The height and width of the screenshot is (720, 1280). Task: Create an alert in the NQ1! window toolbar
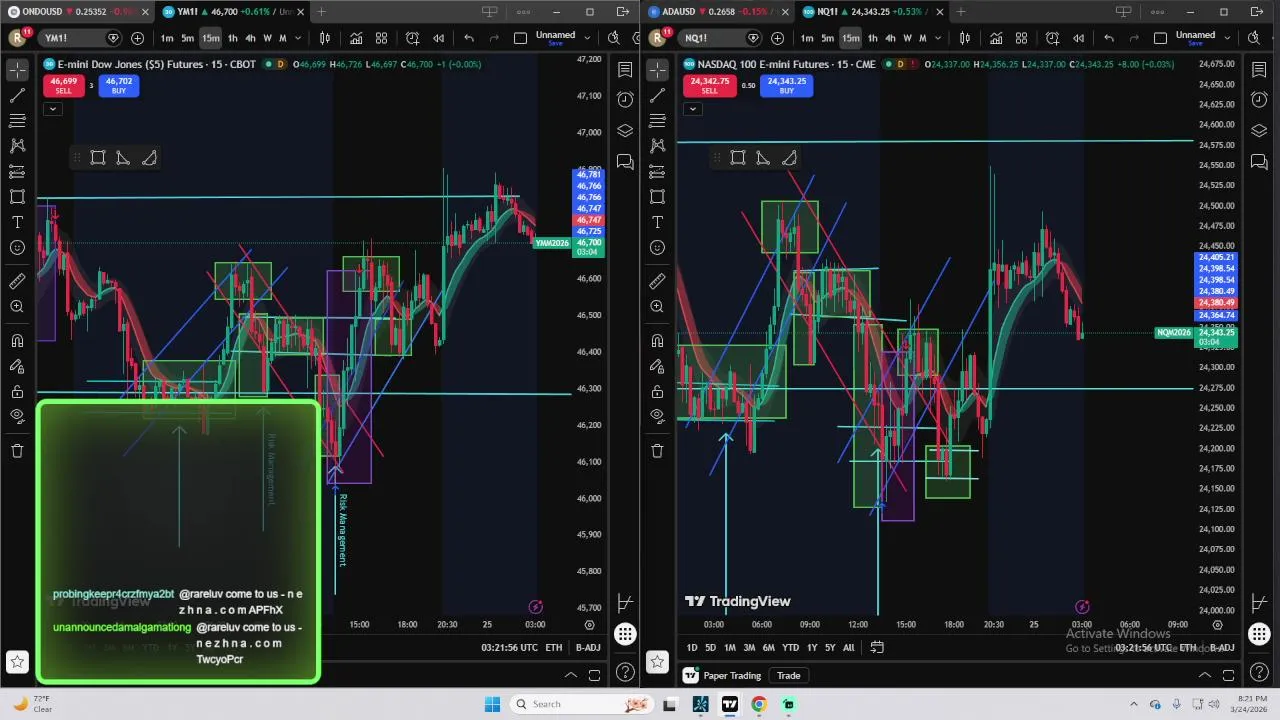1052,38
